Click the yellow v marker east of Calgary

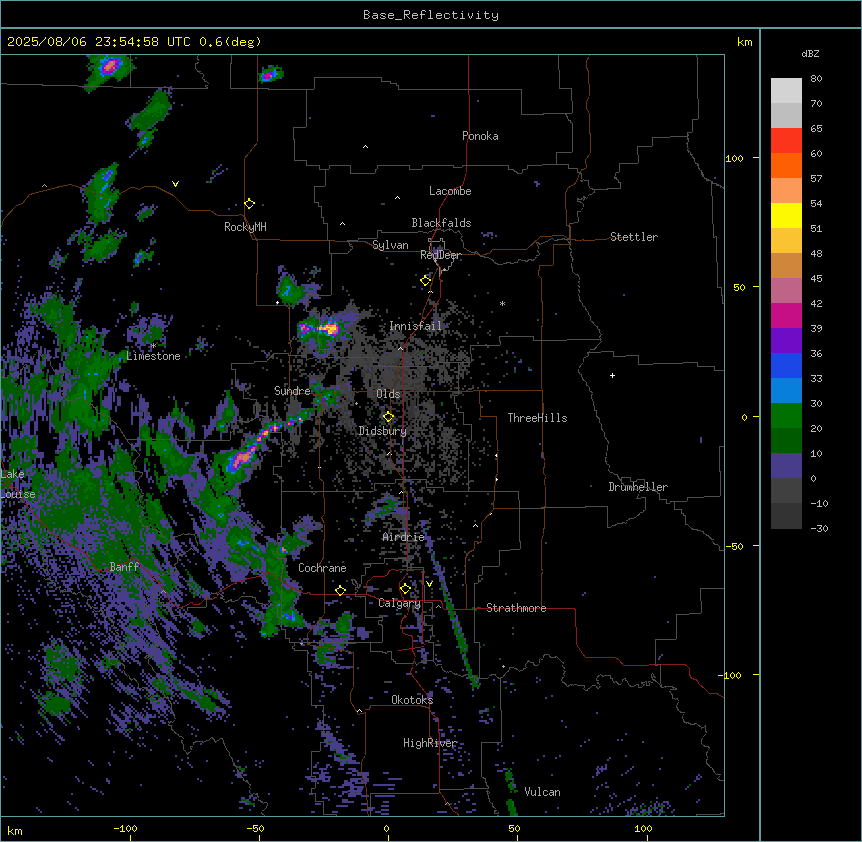point(429,584)
